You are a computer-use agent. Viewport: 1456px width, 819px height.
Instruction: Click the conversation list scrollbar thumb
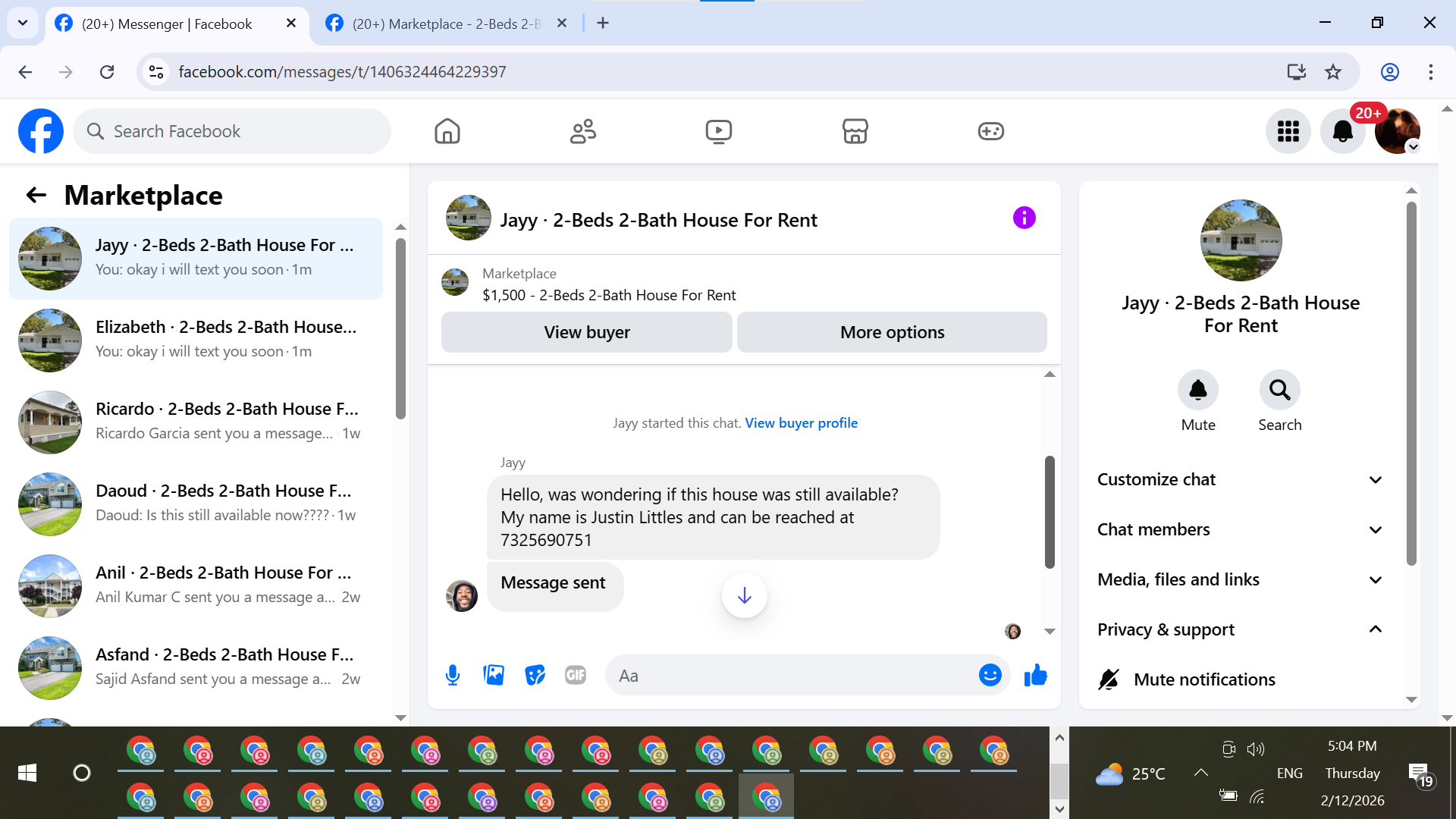click(400, 328)
